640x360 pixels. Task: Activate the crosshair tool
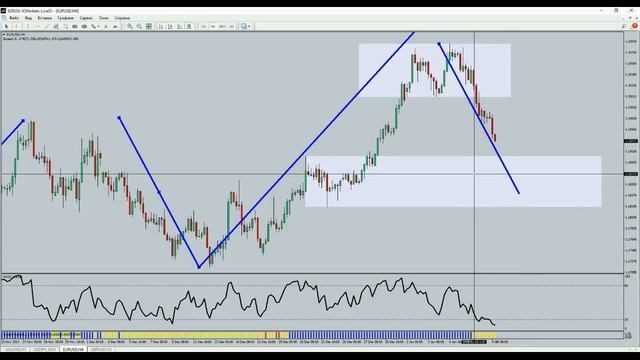coord(16,27)
